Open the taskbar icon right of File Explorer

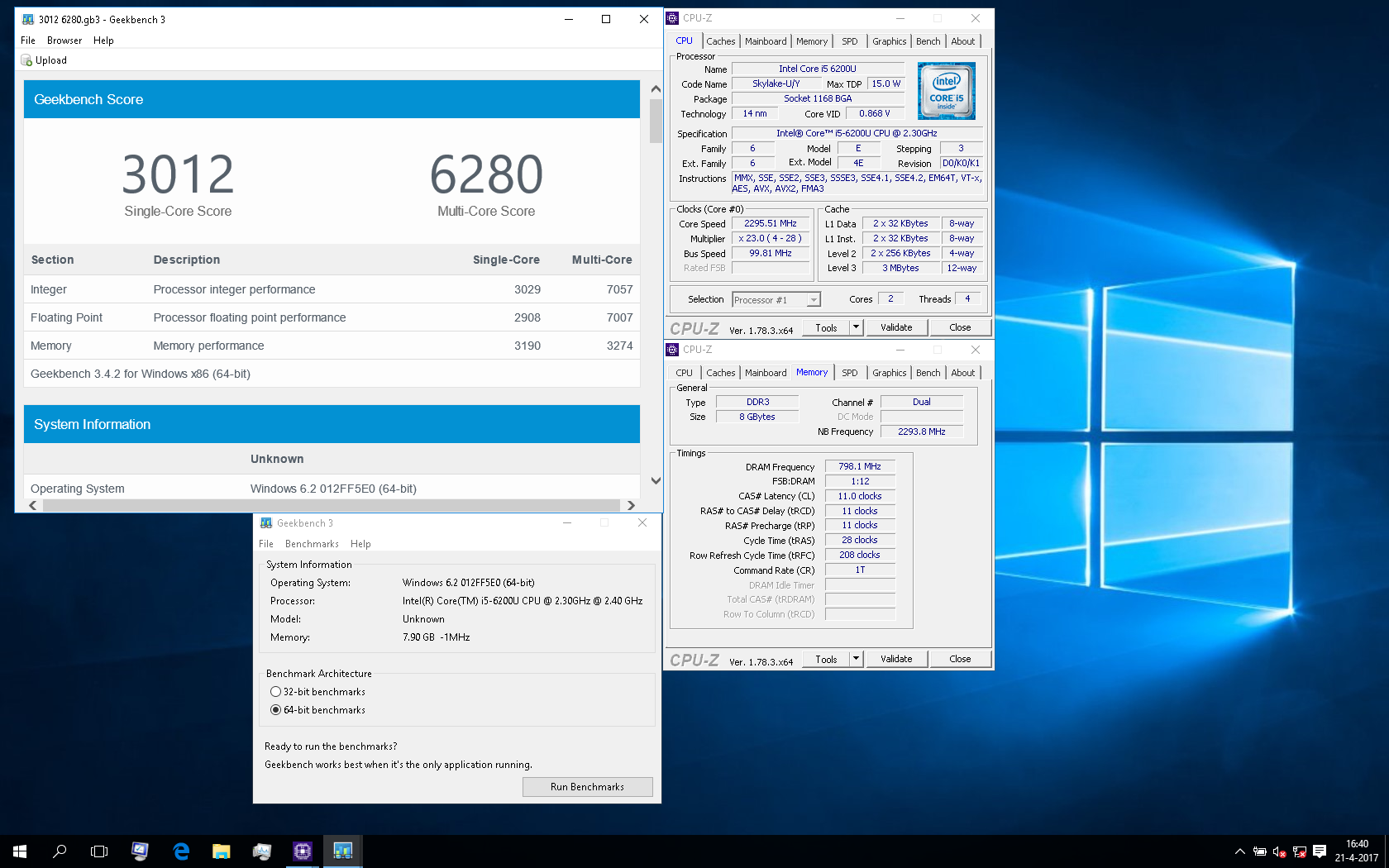tap(261, 851)
